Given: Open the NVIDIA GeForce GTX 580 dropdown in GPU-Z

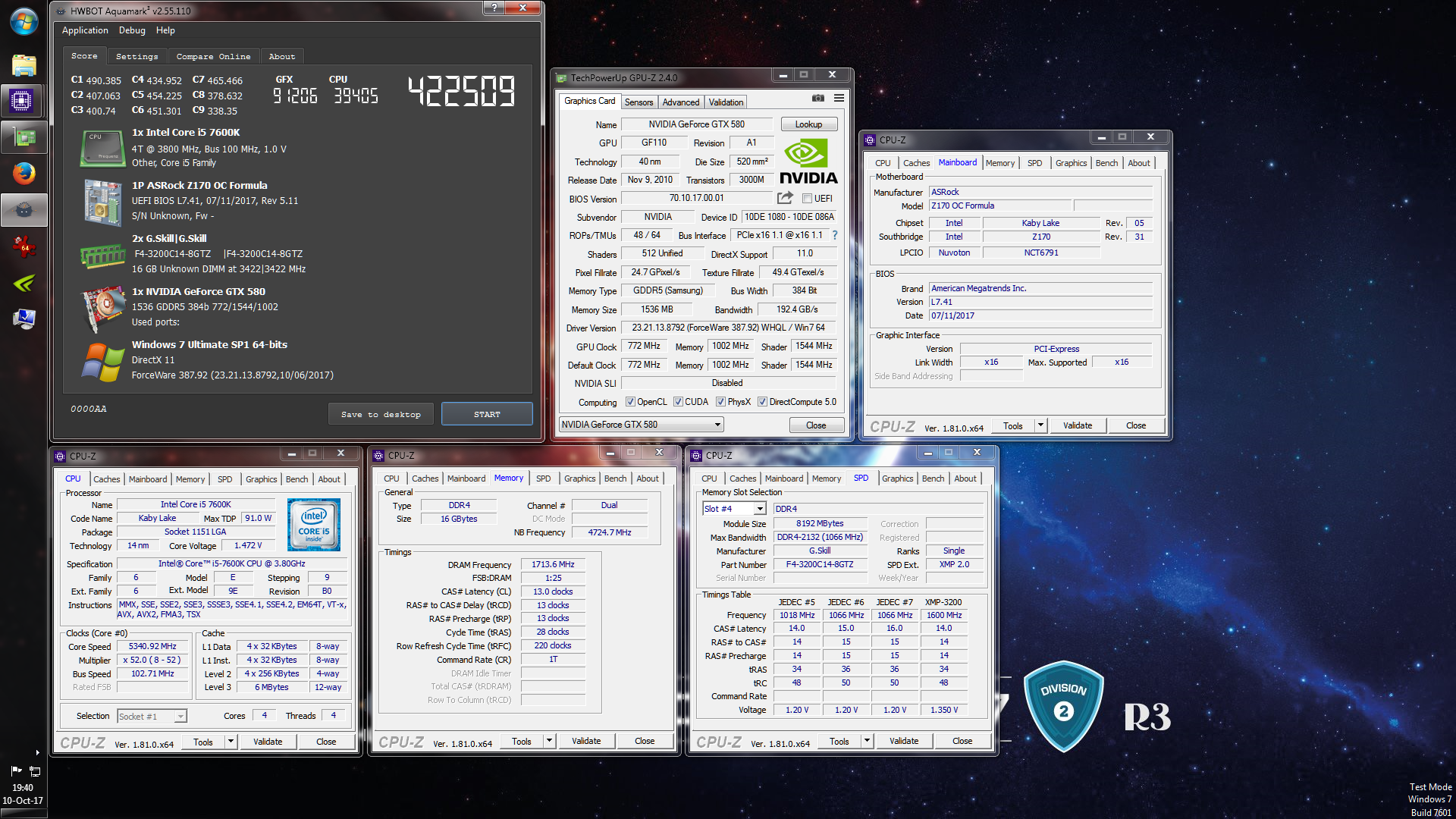Looking at the screenshot, I should point(642,425).
